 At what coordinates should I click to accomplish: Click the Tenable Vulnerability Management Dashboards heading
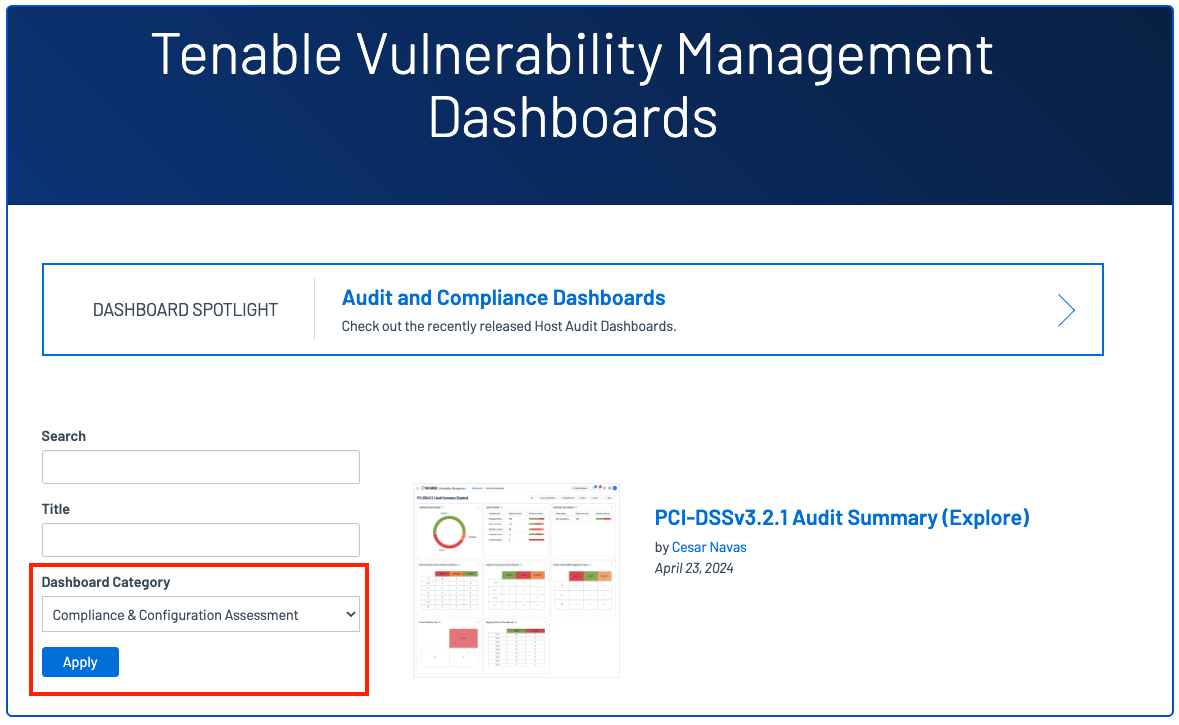tap(572, 85)
